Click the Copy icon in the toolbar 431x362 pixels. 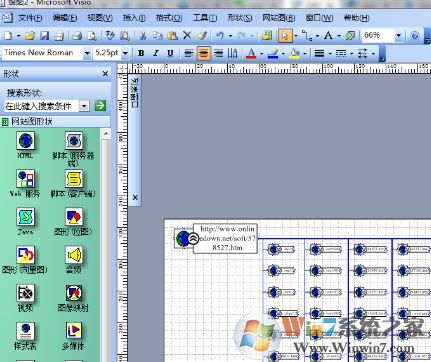point(158,35)
